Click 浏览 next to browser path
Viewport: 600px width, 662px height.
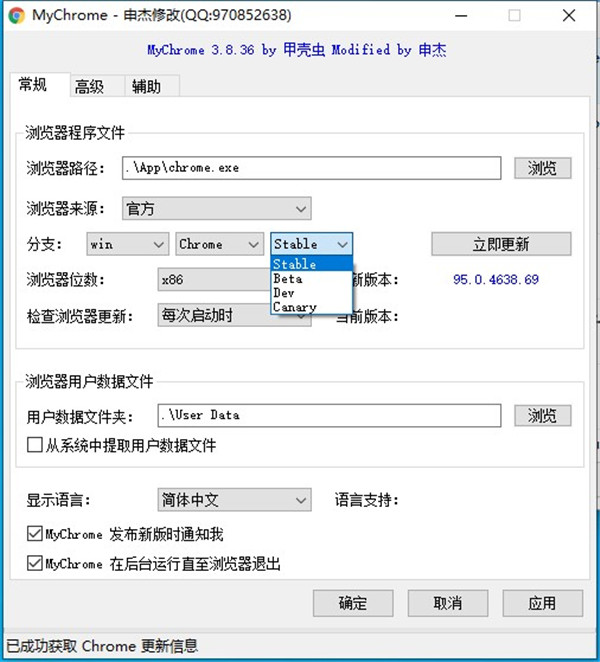543,168
